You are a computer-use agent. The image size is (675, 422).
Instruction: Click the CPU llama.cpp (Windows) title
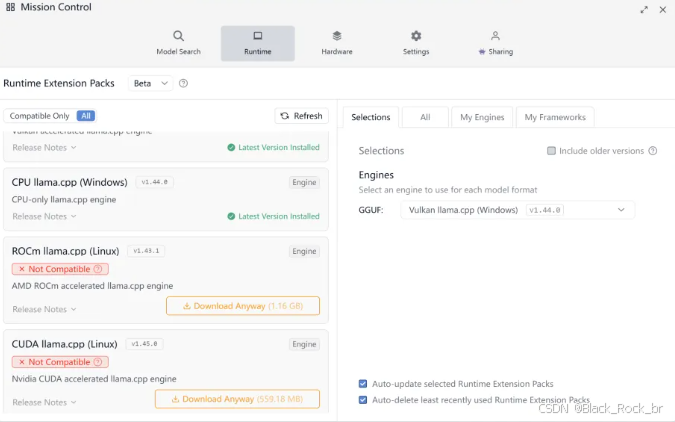point(69,182)
